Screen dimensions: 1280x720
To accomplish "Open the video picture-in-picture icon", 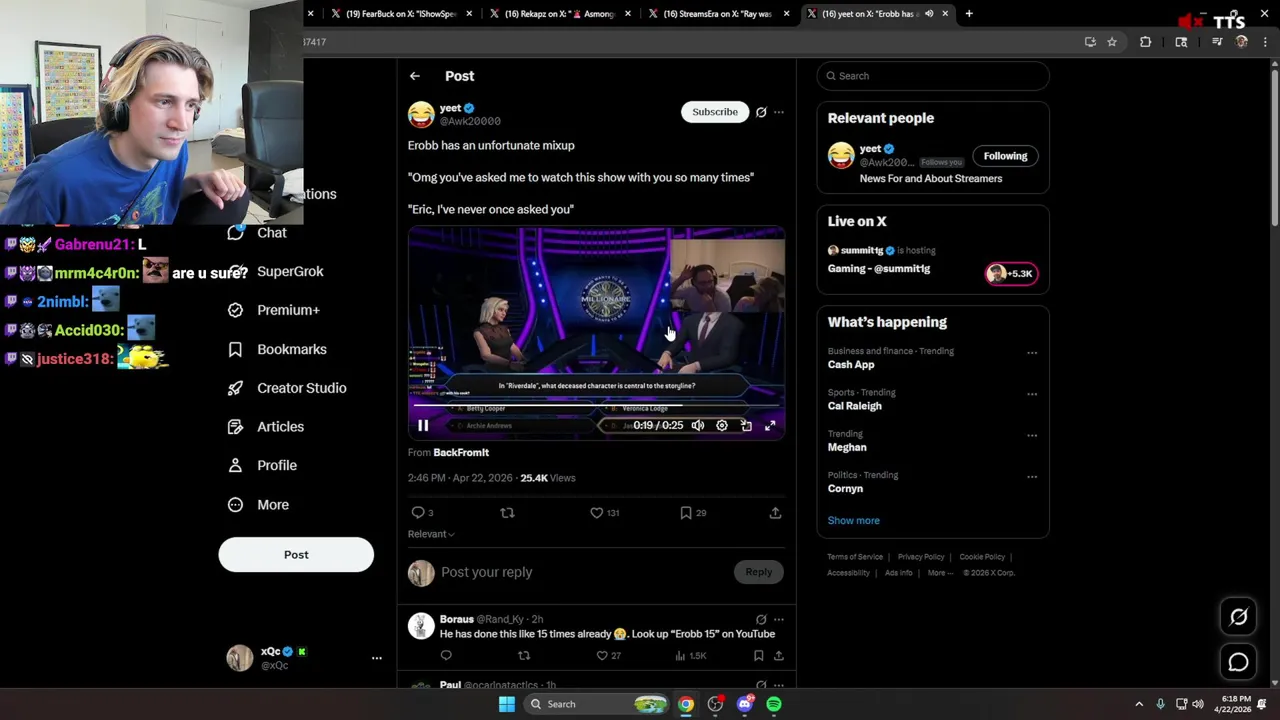I will coord(746,426).
